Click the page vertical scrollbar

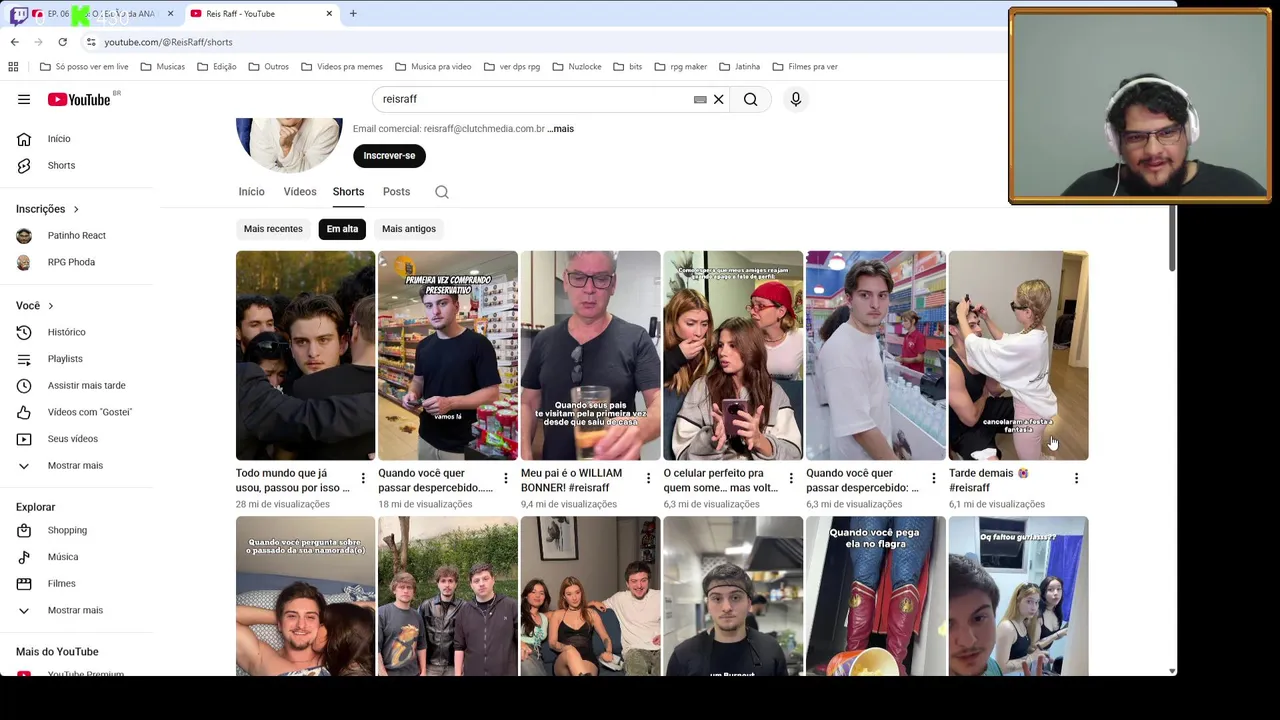1172,240
